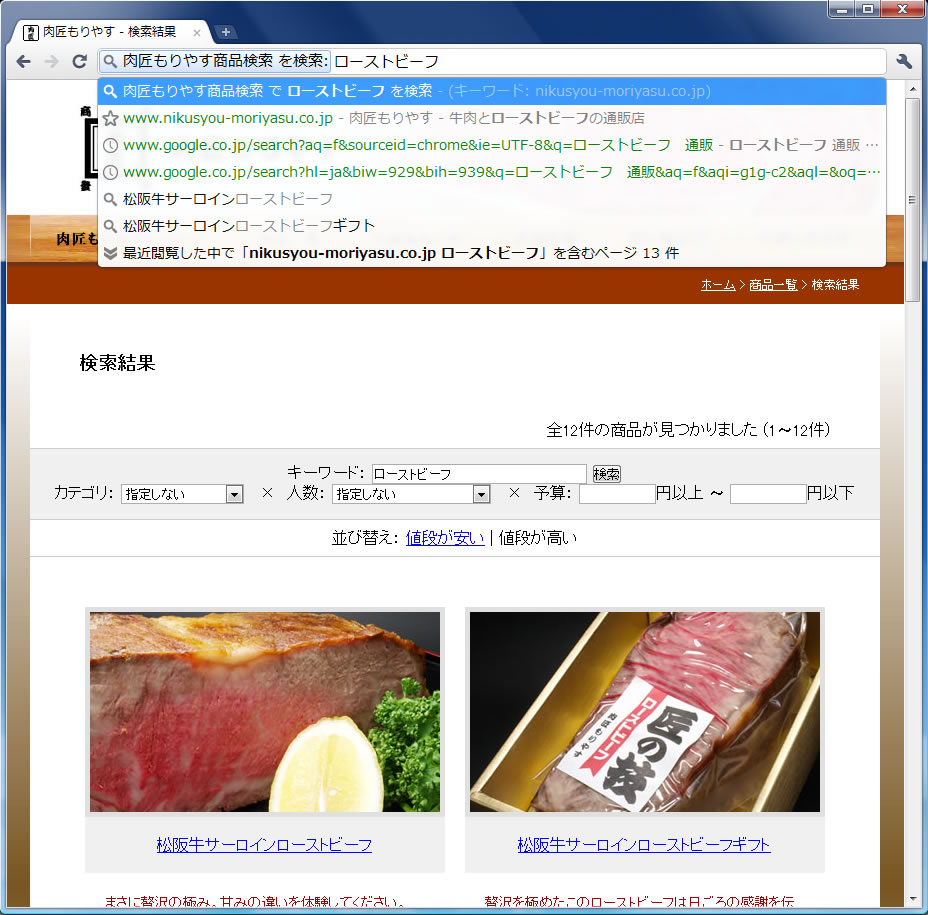Select bookmarked www.nikusyou-moriyasu.co.jp suggestion
This screenshot has width=928, height=915.
(x=491, y=118)
